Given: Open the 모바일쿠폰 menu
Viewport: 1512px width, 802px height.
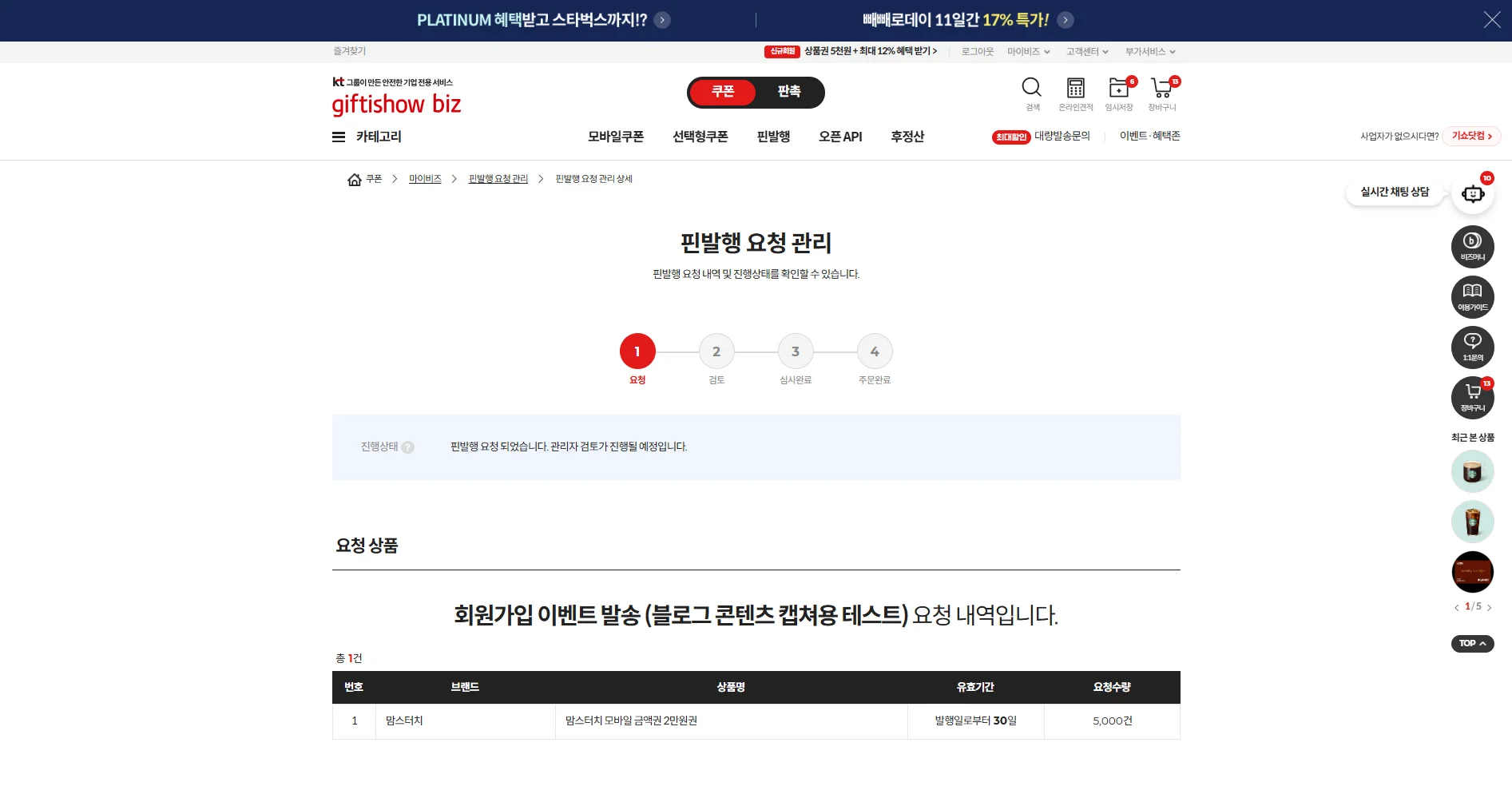Looking at the screenshot, I should (x=615, y=137).
